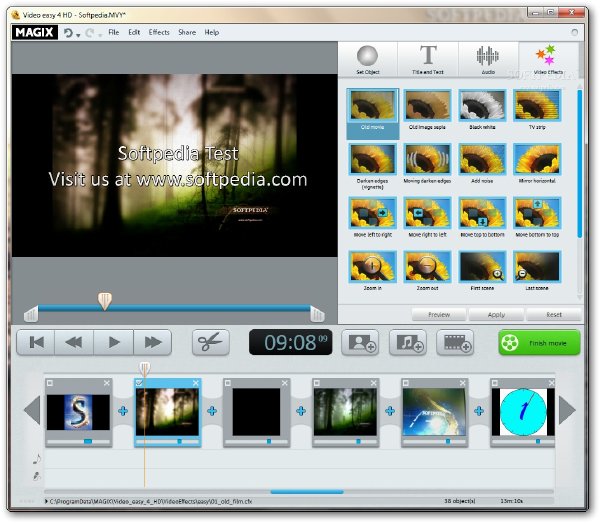The height and width of the screenshot is (523, 600).
Task: Click the Reset button
Action: tap(554, 315)
